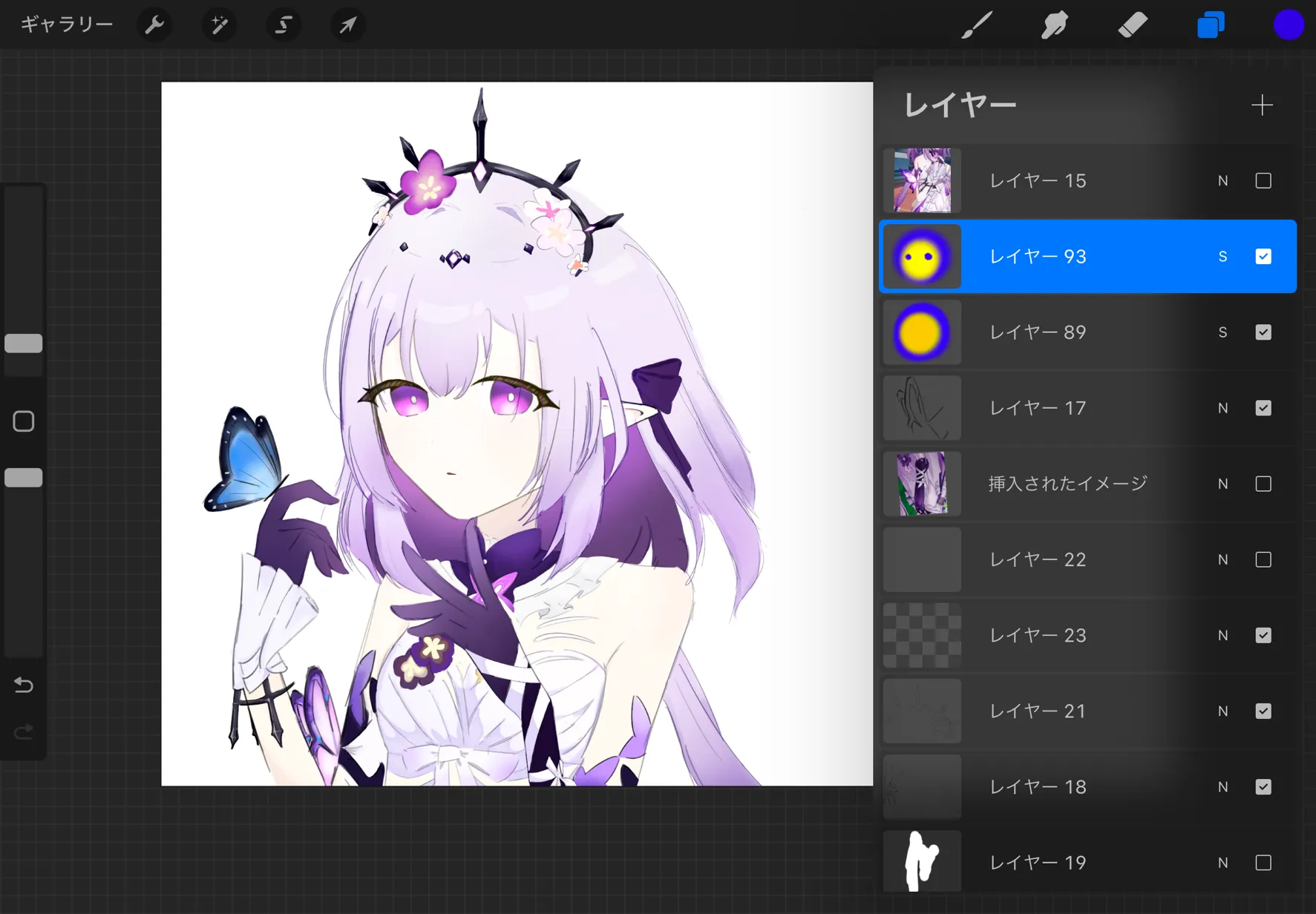Image resolution: width=1316 pixels, height=914 pixels.
Task: Show レイヤー 15 with its checkbox
Action: pos(1263,181)
